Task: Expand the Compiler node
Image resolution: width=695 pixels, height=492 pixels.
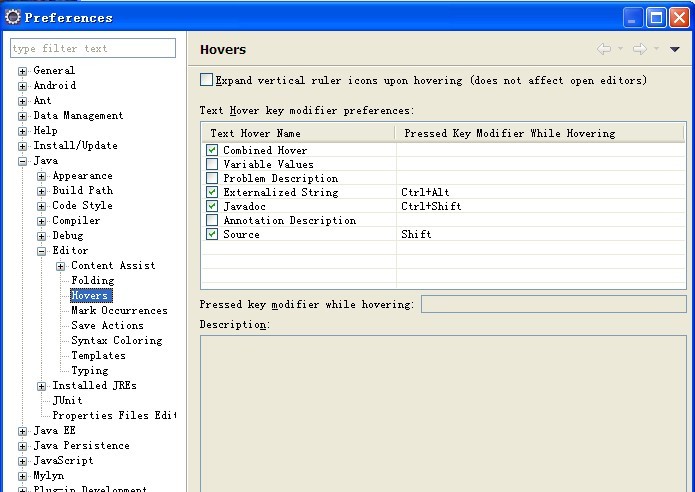Action: [x=41, y=221]
